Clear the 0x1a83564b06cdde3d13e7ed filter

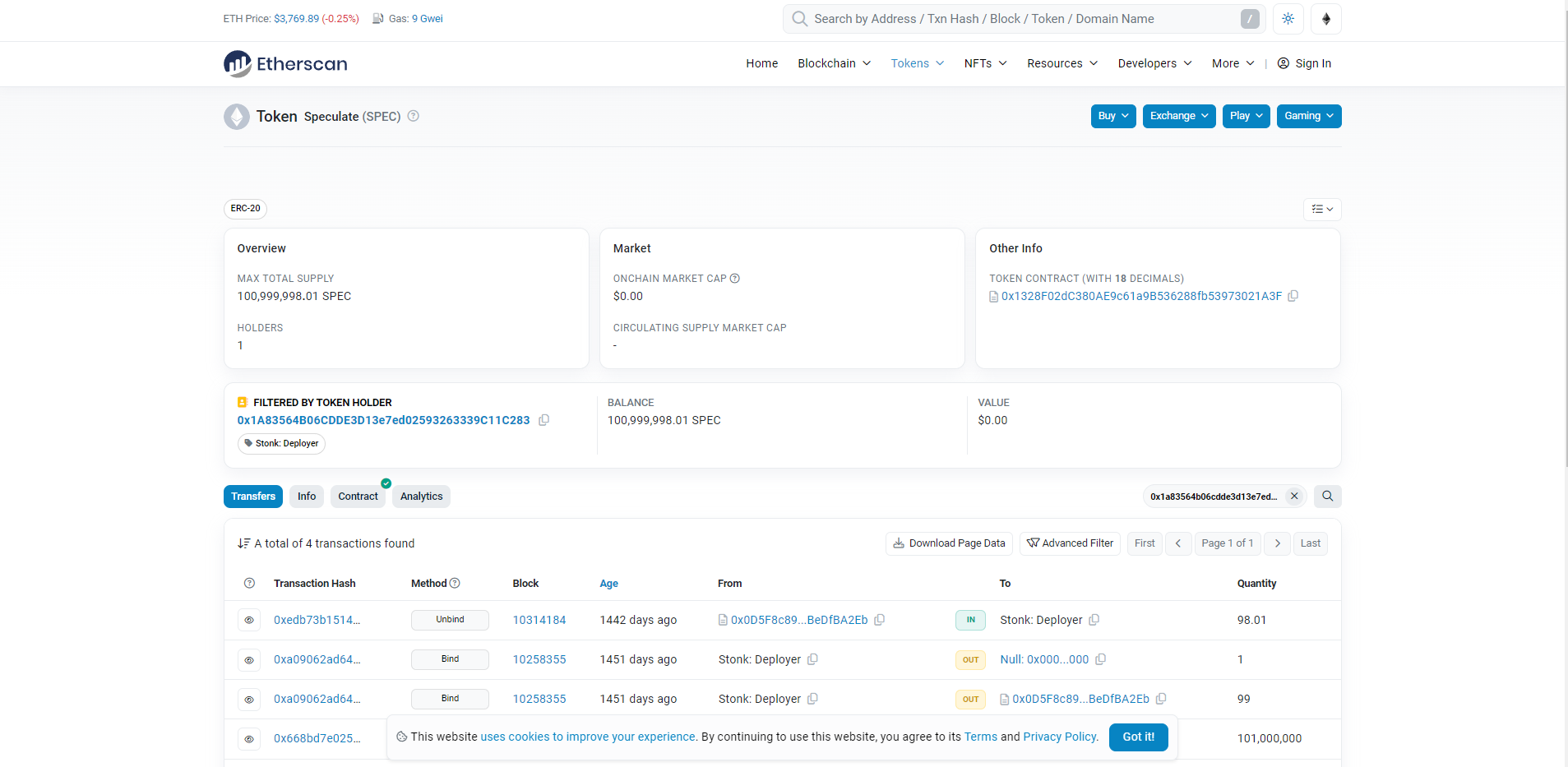1294,496
